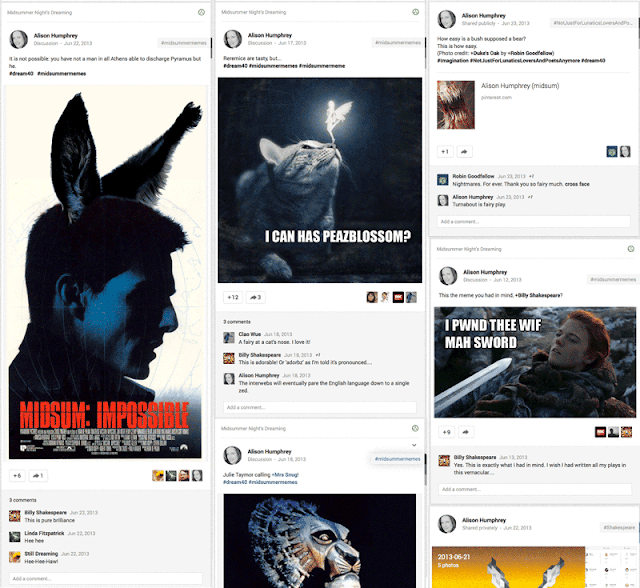Share the Peazblossom cat post
The height and width of the screenshot is (588, 640).
[x=256, y=297]
